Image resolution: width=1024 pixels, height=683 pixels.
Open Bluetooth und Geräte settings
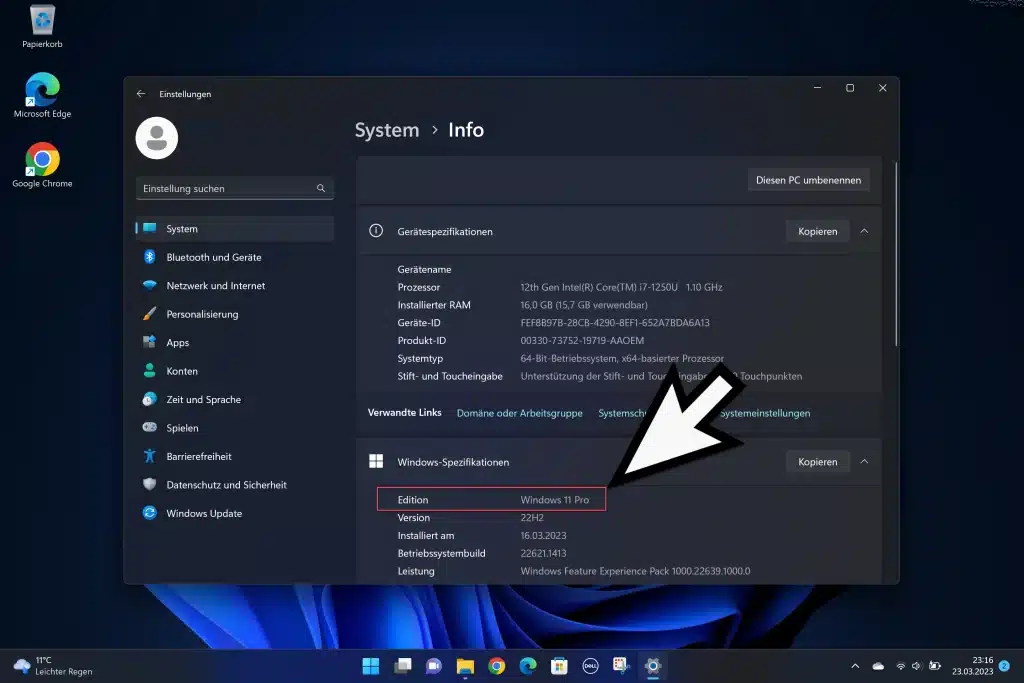coord(234,257)
